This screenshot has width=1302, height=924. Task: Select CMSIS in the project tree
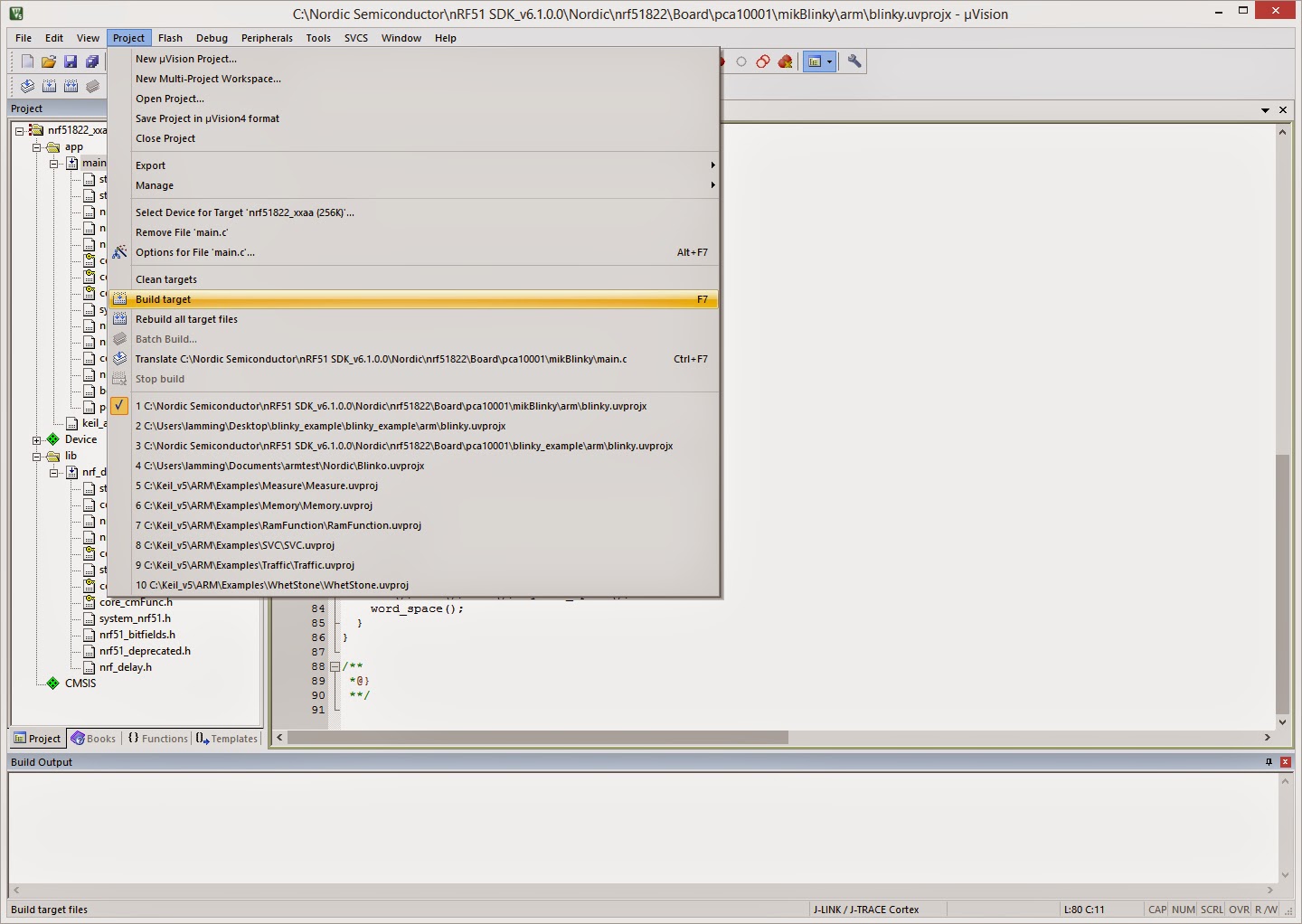point(80,684)
